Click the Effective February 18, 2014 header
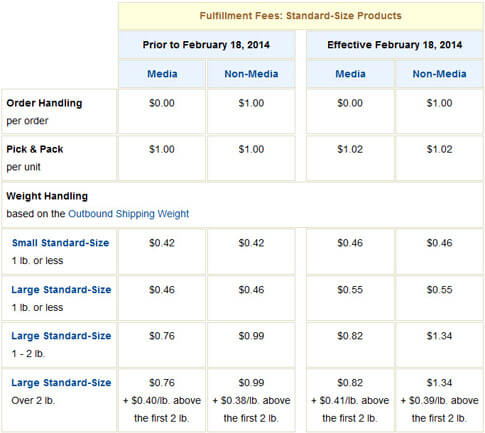This screenshot has height=433, width=485. point(395,45)
